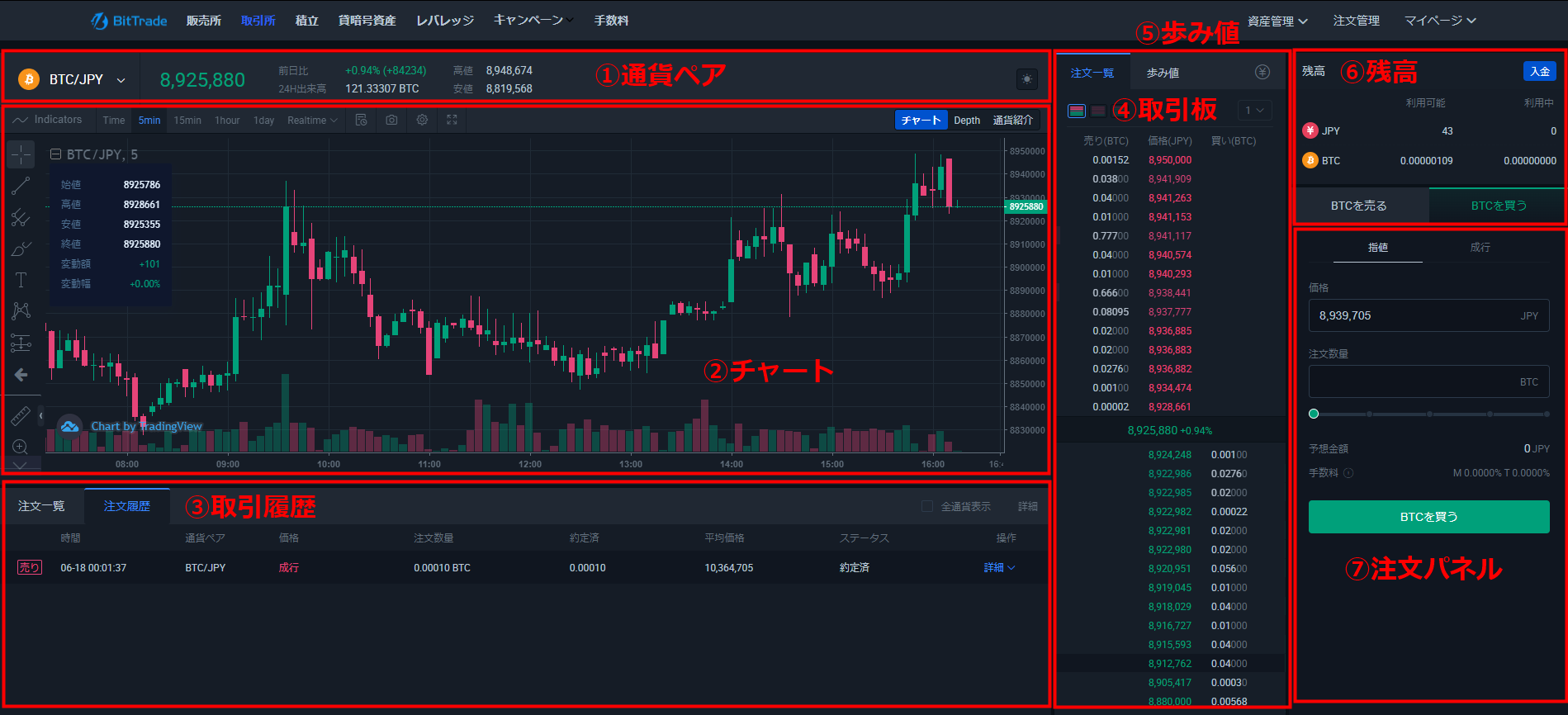Switch to the 注文一覧 tab in history
Viewport: 1568px width, 715px height.
(41, 506)
